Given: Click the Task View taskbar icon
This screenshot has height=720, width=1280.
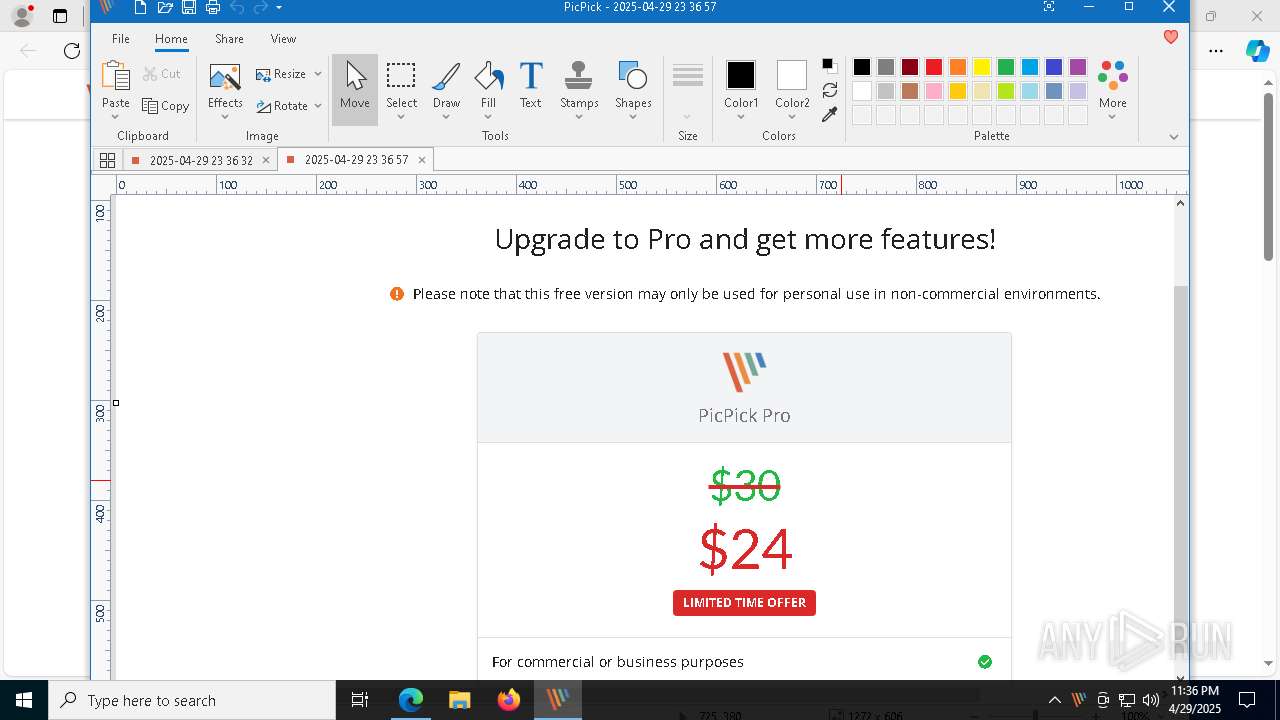Looking at the screenshot, I should [x=360, y=700].
